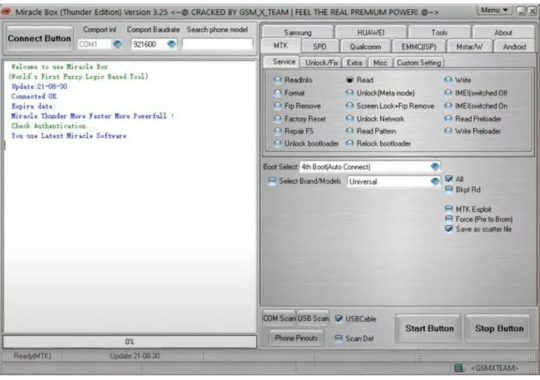Select the Service sub-tab
Image resolution: width=540 pixels, height=380 pixels.
284,62
